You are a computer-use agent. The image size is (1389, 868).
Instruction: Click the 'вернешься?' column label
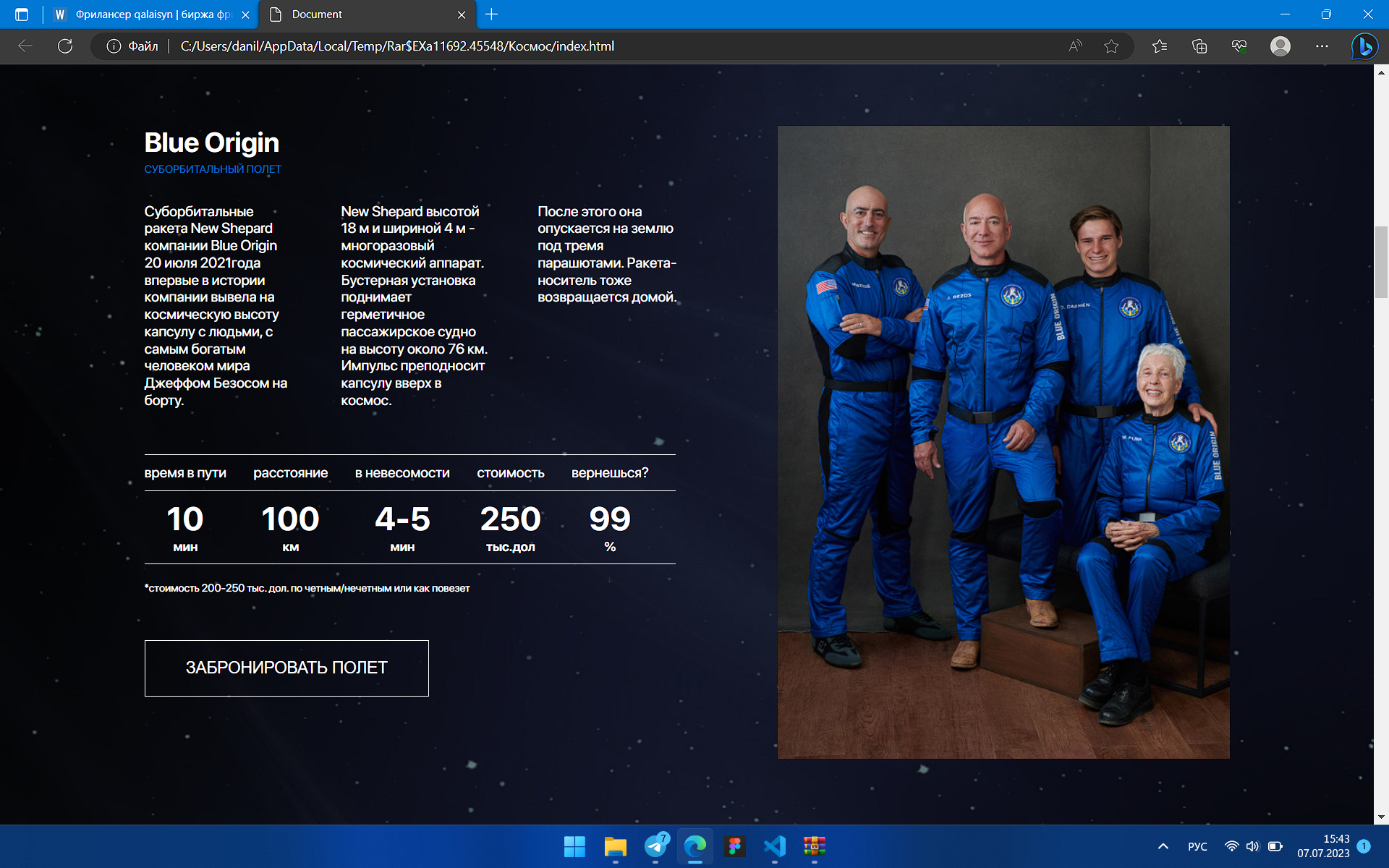610,473
